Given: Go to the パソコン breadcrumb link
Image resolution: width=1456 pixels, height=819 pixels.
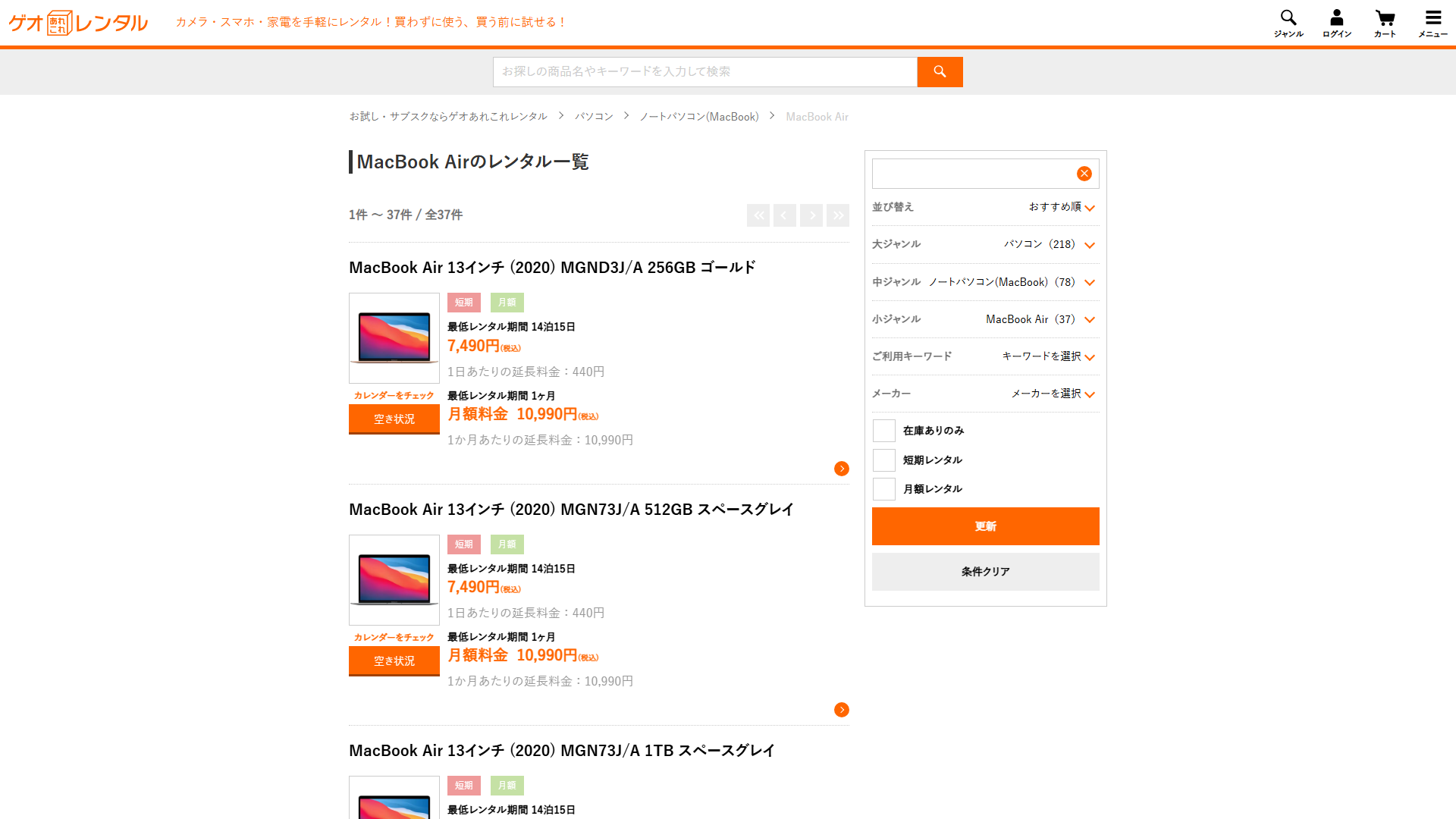Looking at the screenshot, I should point(594,117).
